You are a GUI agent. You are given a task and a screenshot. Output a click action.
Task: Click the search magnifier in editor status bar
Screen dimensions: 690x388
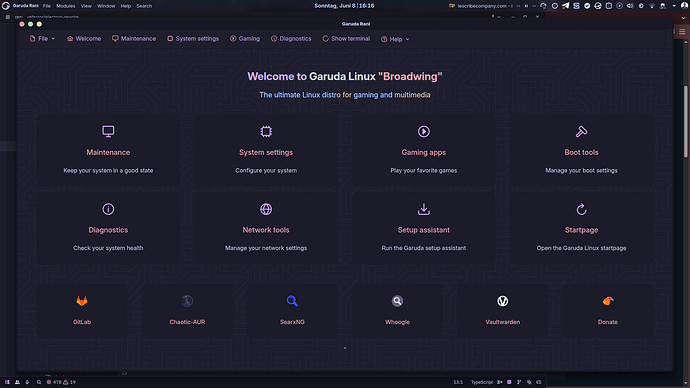coord(39,382)
